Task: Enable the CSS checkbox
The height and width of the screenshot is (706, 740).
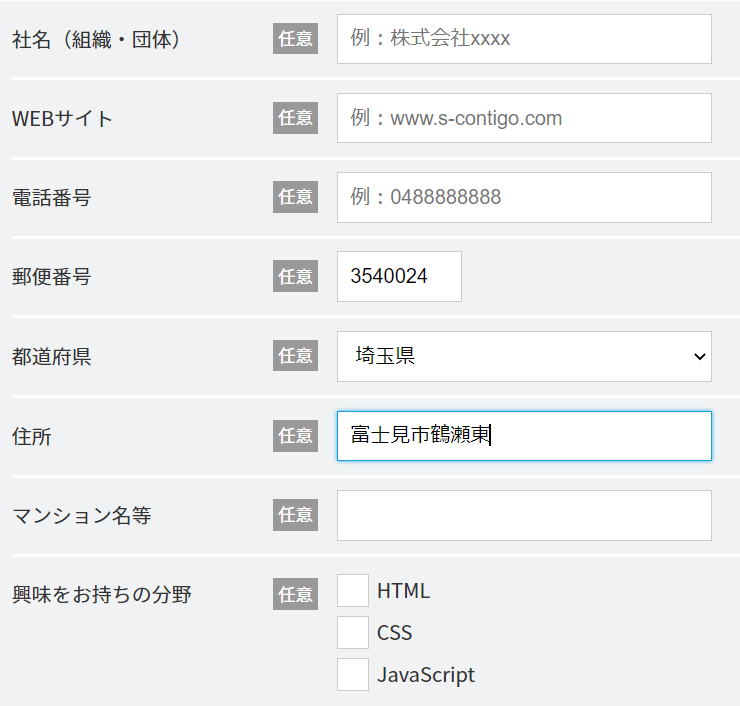Action: click(x=353, y=632)
